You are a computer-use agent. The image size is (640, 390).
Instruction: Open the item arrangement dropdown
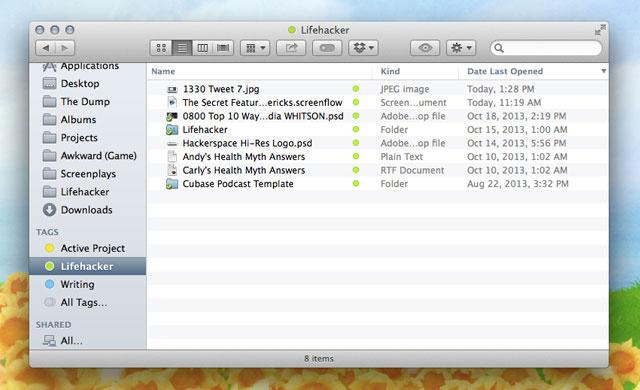pos(255,48)
